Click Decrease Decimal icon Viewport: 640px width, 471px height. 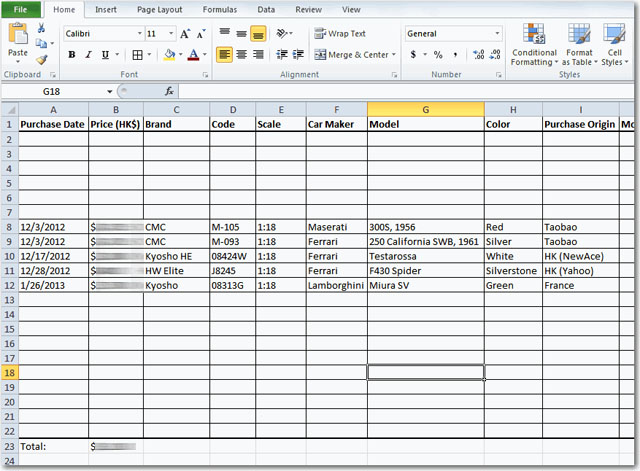495,54
